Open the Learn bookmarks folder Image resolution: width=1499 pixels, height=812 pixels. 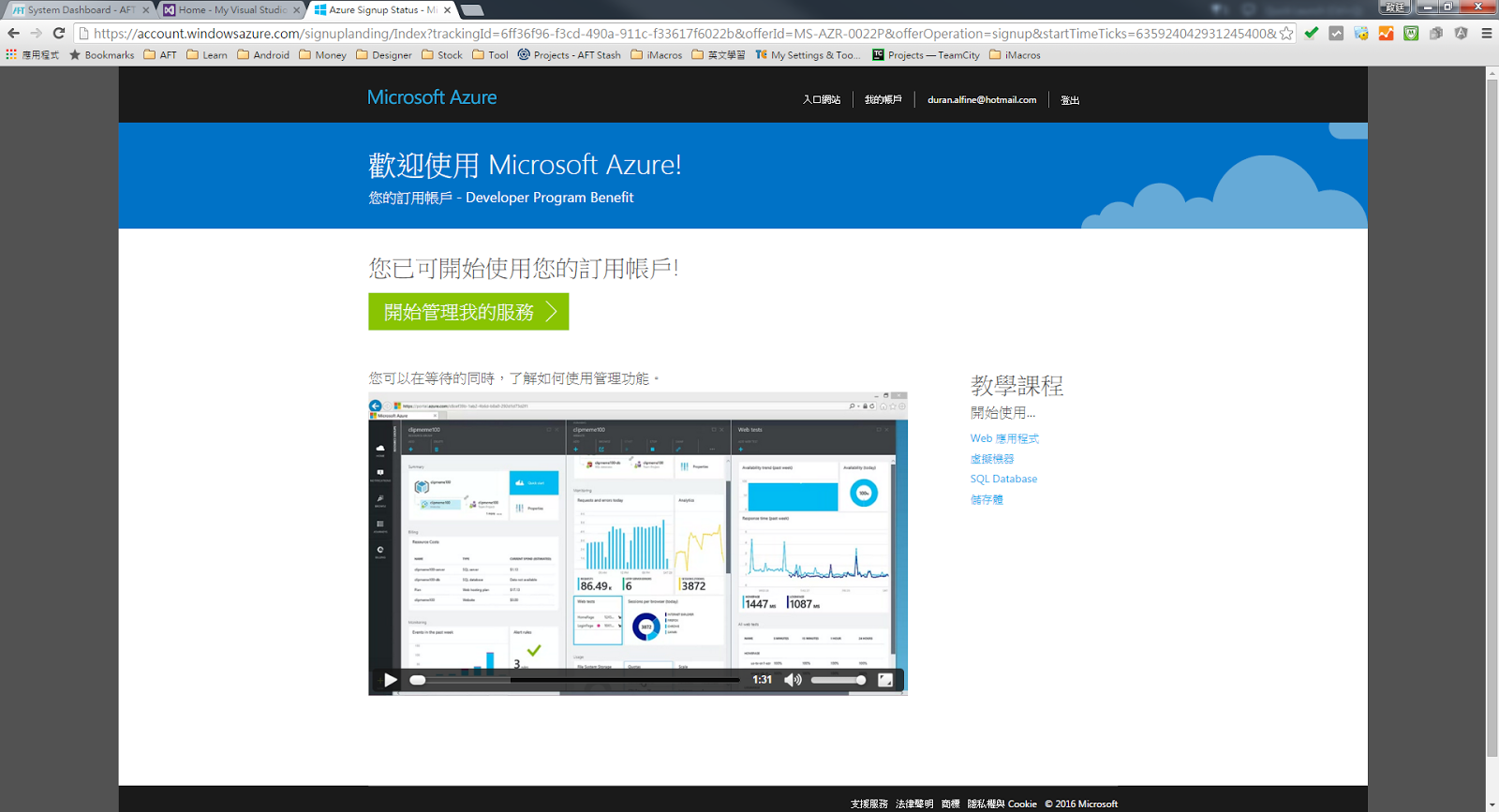click(x=207, y=54)
